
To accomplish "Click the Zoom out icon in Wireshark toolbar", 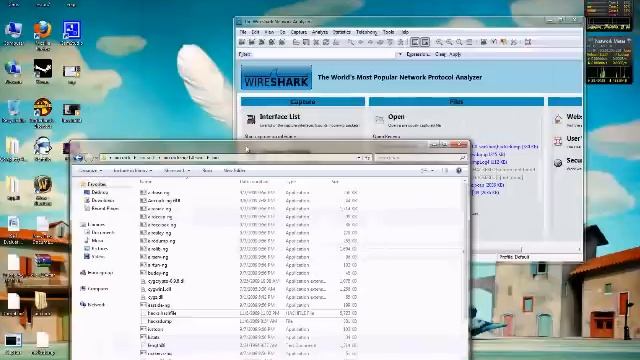I will click(x=449, y=42).
